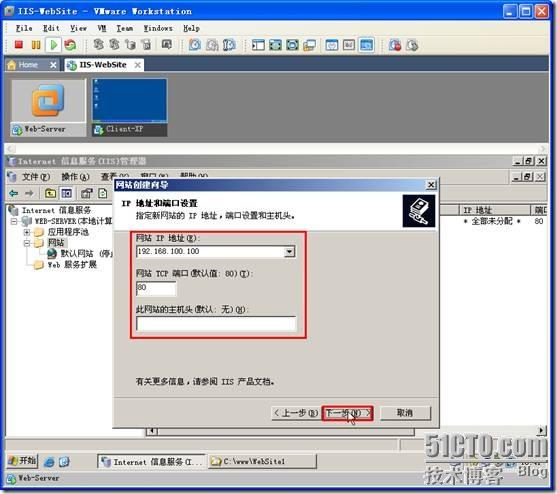Open the 操作 menu in IIS Manager
Image resolution: width=557 pixels, height=494 pixels.
(x=75, y=177)
